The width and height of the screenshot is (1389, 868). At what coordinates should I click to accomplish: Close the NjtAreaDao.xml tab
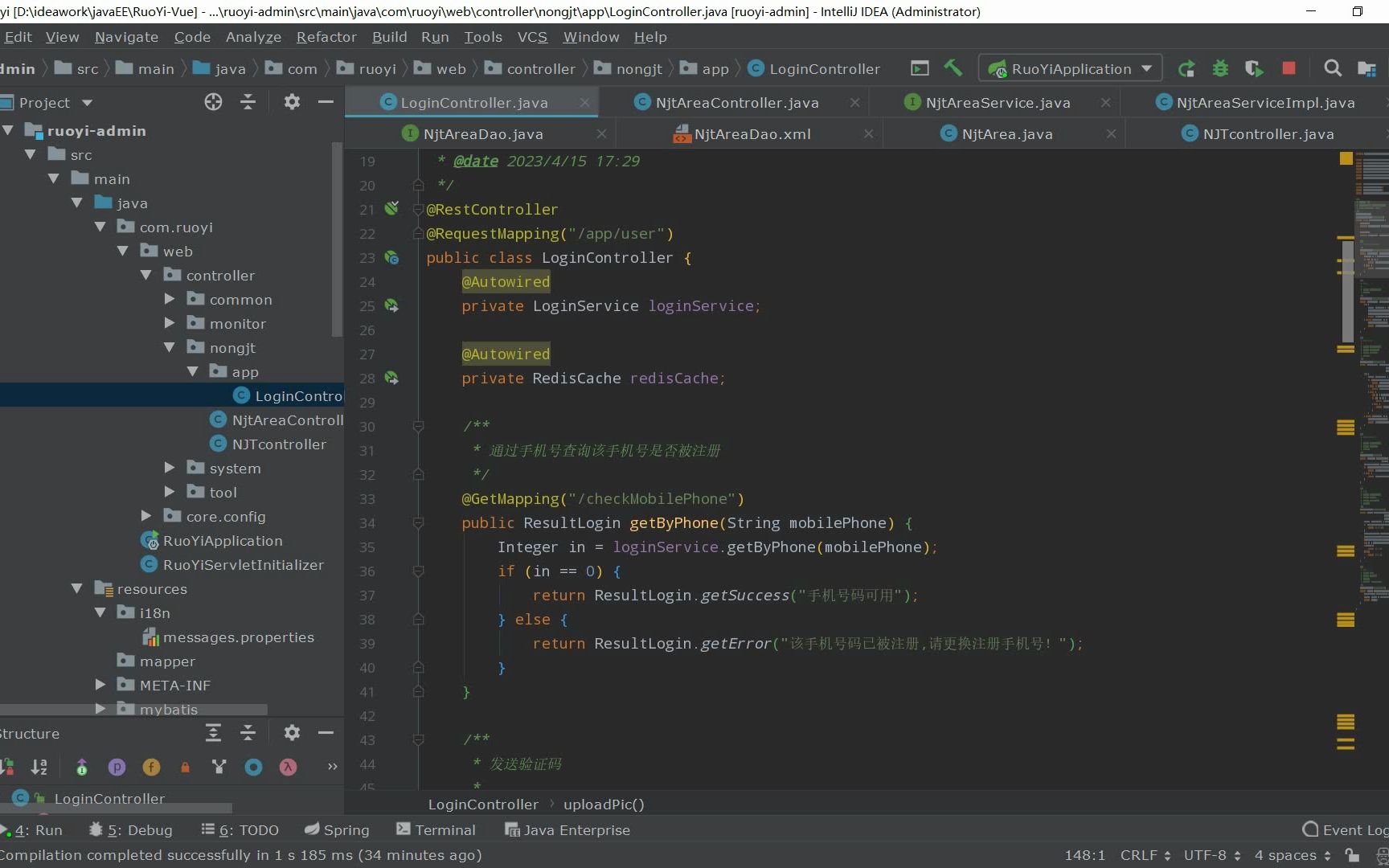click(x=868, y=134)
